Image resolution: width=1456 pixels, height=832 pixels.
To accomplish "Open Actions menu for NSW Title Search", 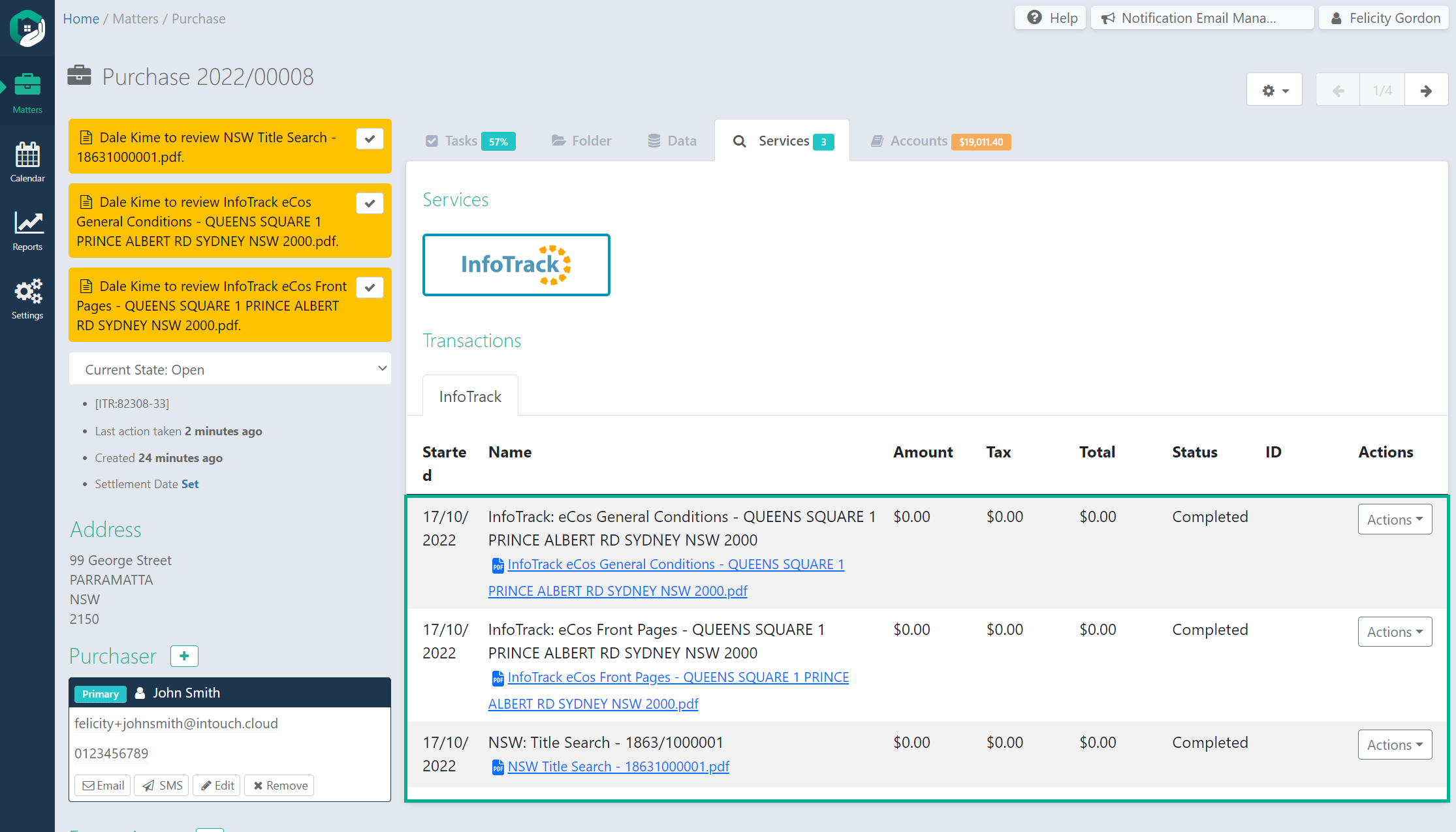I will click(1395, 745).
